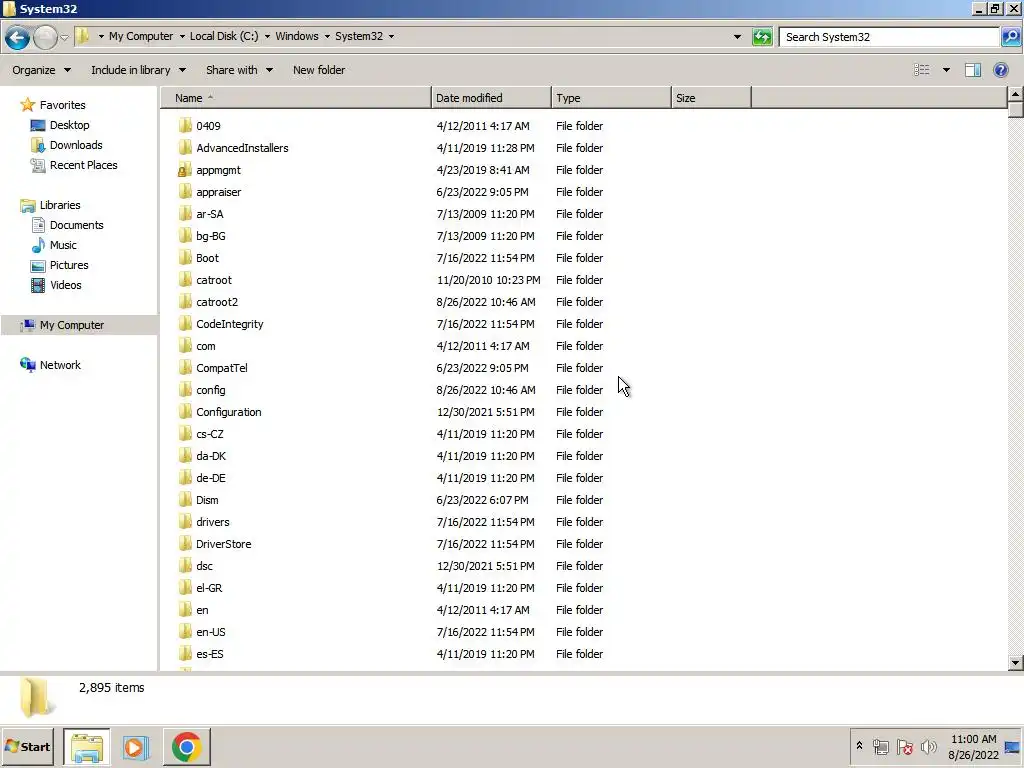
Task: Click the Start button
Action: tap(27, 746)
